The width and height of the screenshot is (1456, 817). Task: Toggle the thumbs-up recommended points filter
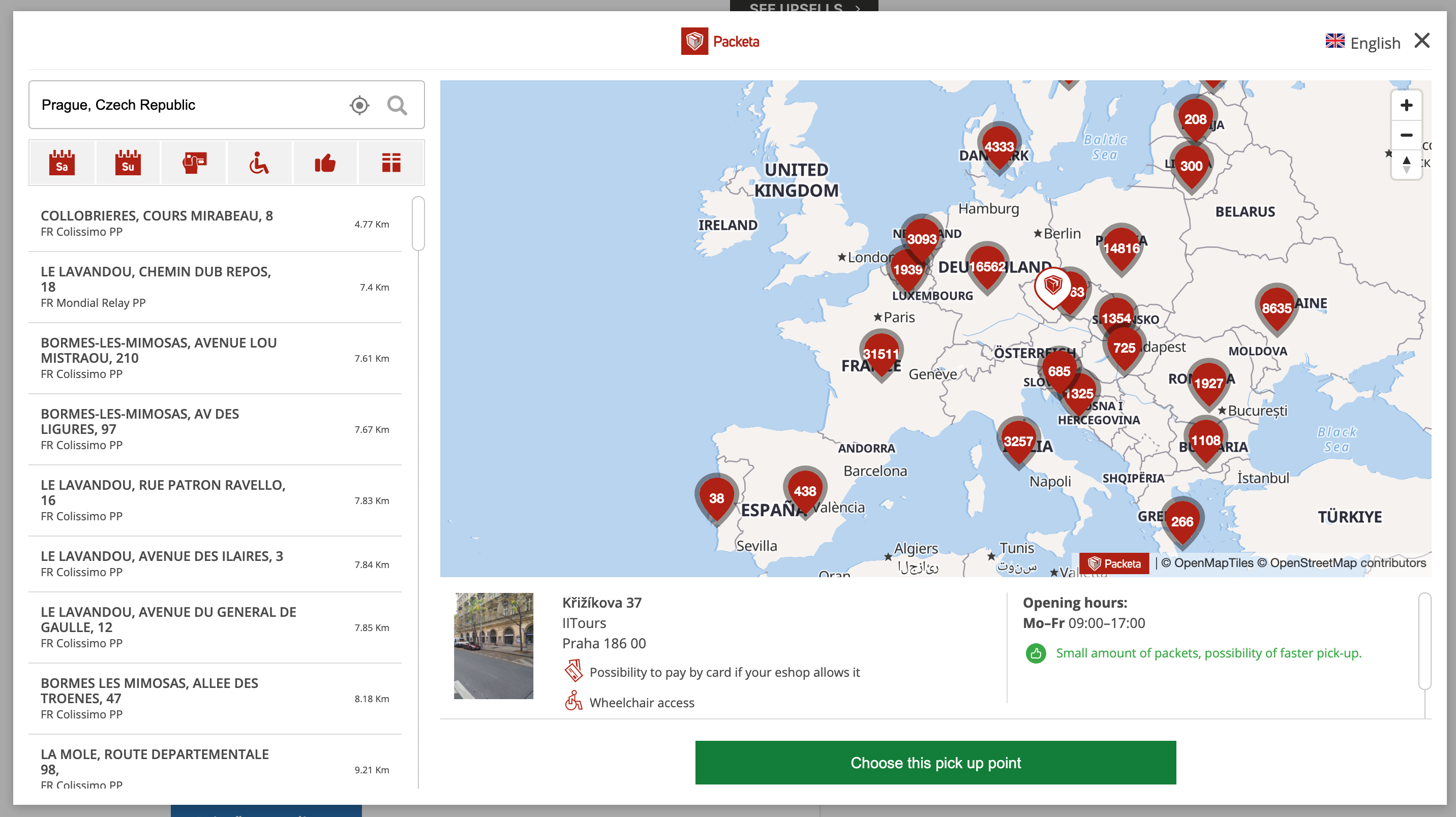click(325, 163)
